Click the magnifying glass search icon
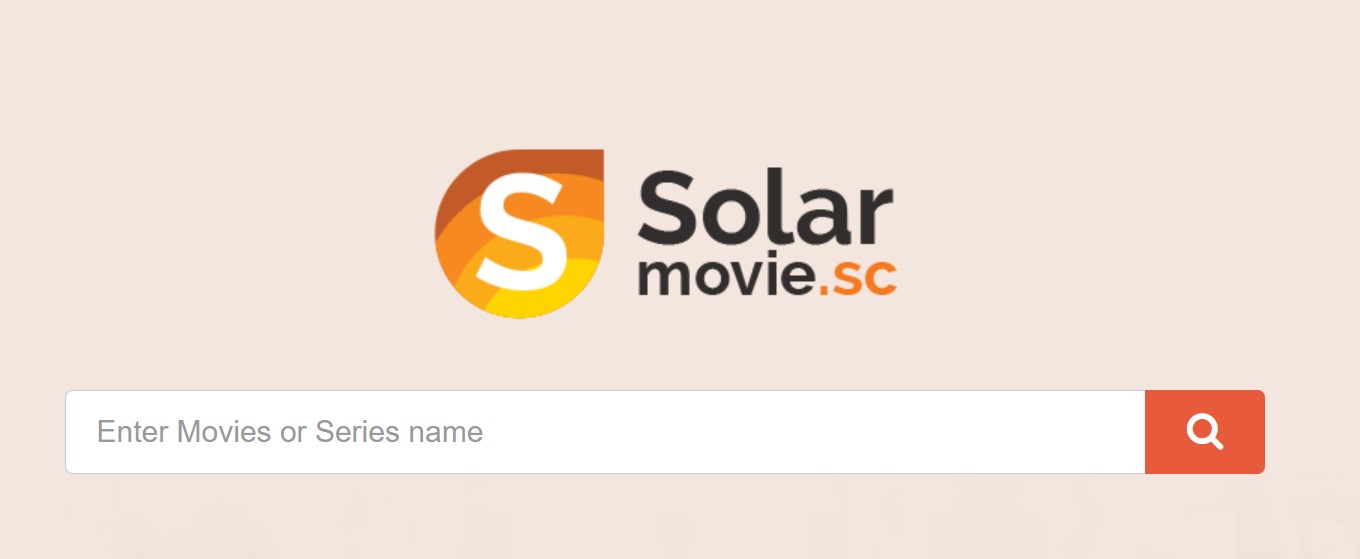 1205,432
